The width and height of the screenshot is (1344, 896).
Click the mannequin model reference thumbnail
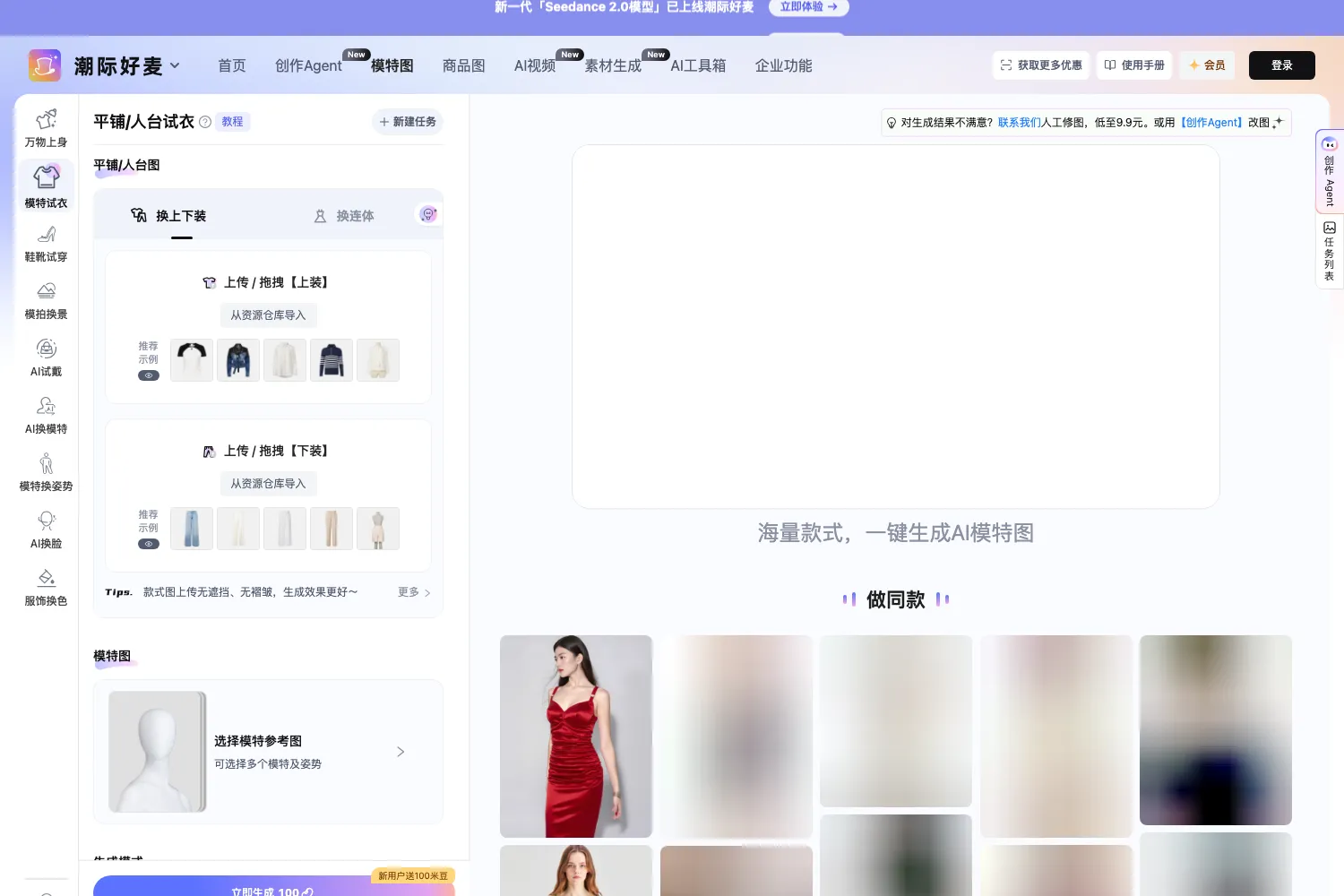[158, 752]
